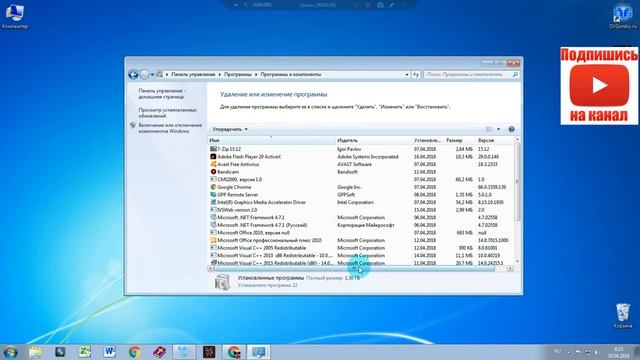Open Microsoft Word from the taskbar
640x360 pixels.
coord(109,352)
